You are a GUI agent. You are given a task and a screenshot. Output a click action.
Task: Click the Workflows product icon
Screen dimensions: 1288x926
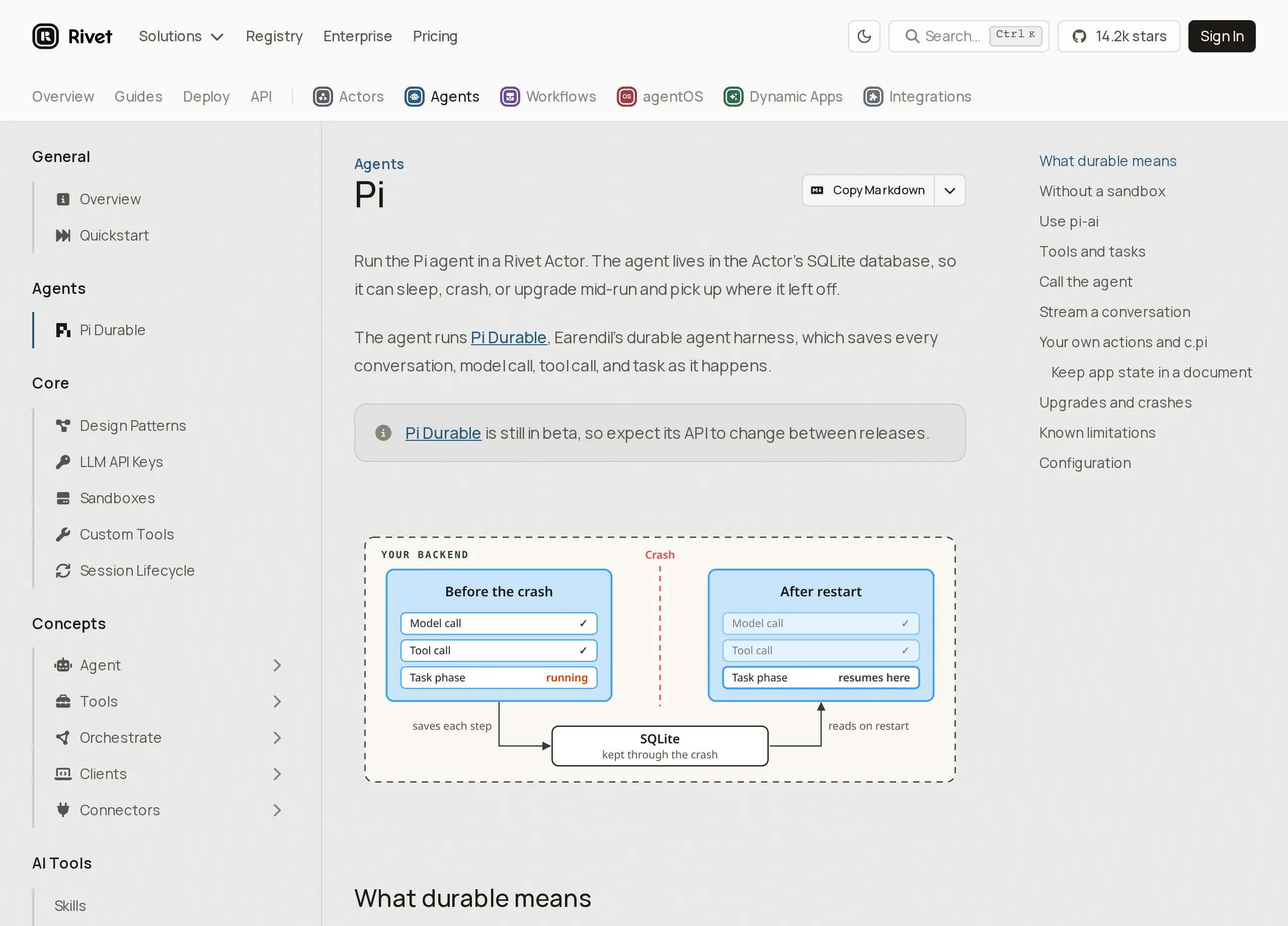click(509, 97)
